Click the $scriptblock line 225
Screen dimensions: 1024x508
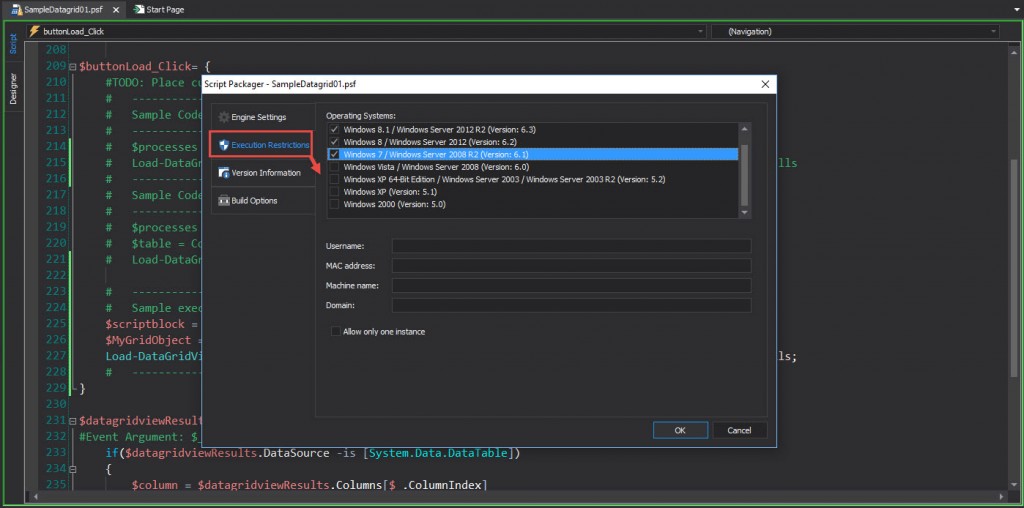click(x=151, y=323)
